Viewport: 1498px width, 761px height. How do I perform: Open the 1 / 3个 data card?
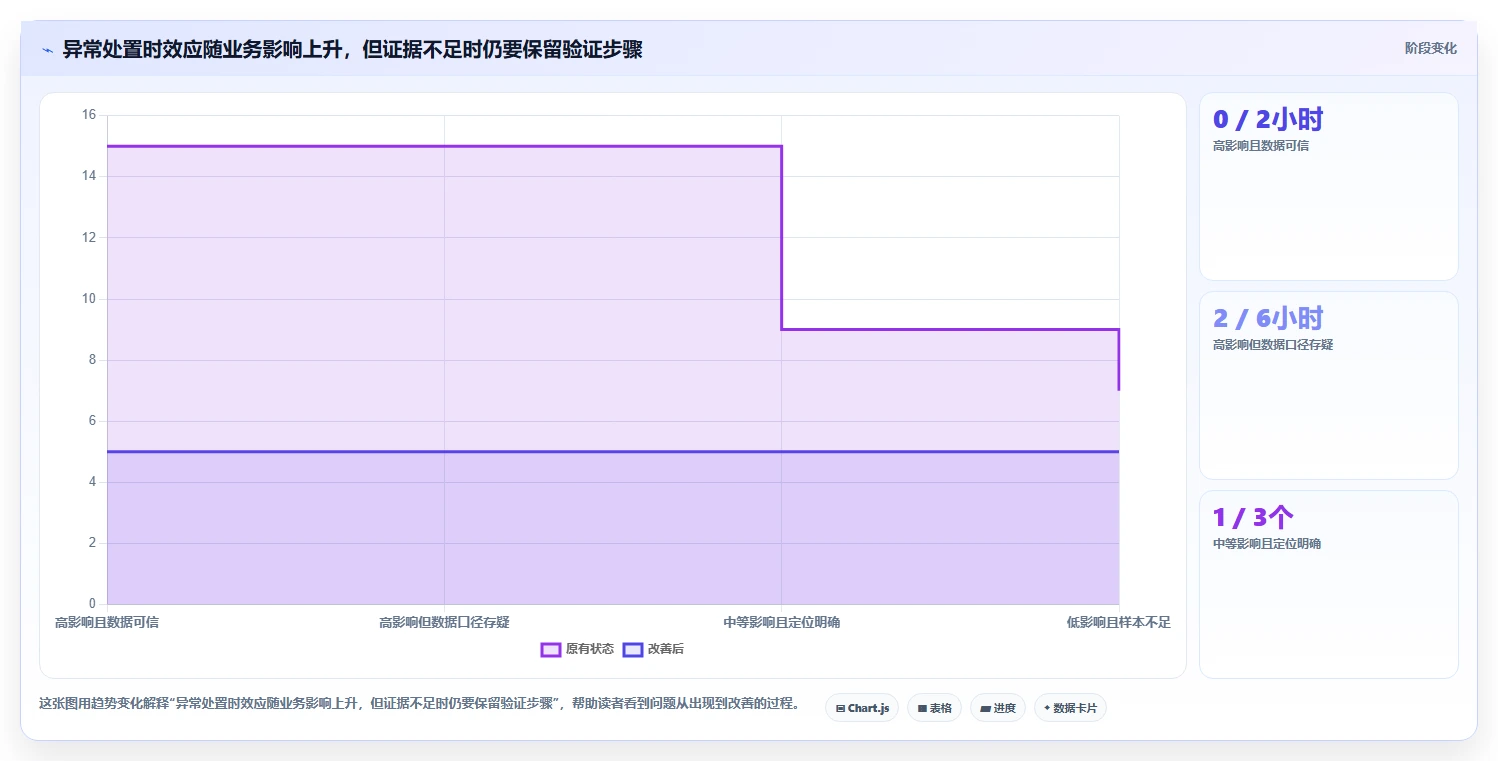[x=1328, y=584]
